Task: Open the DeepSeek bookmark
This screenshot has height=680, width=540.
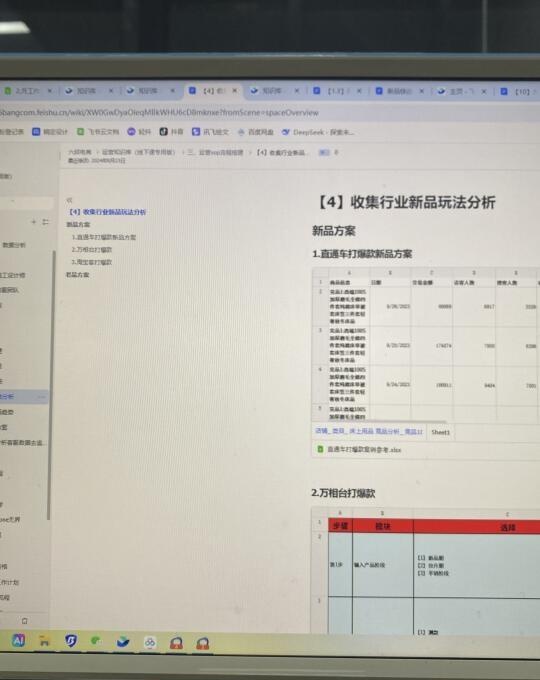Action: [317, 132]
